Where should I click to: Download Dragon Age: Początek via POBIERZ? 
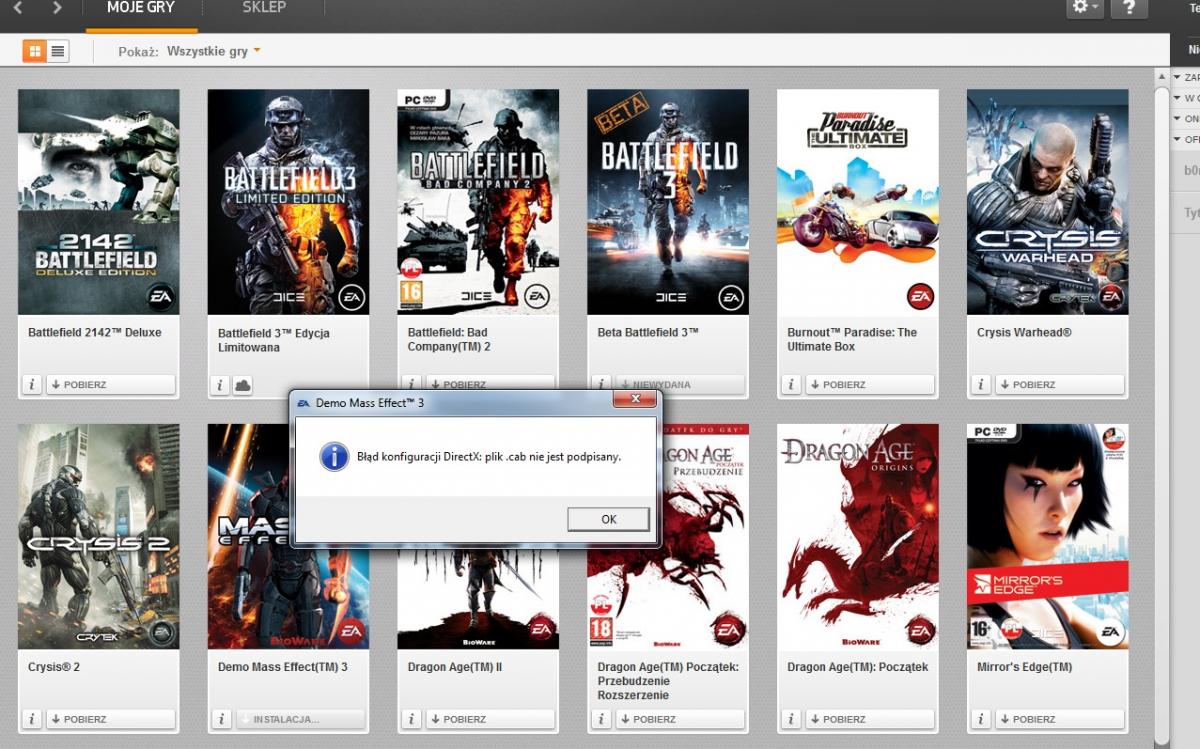(x=869, y=719)
